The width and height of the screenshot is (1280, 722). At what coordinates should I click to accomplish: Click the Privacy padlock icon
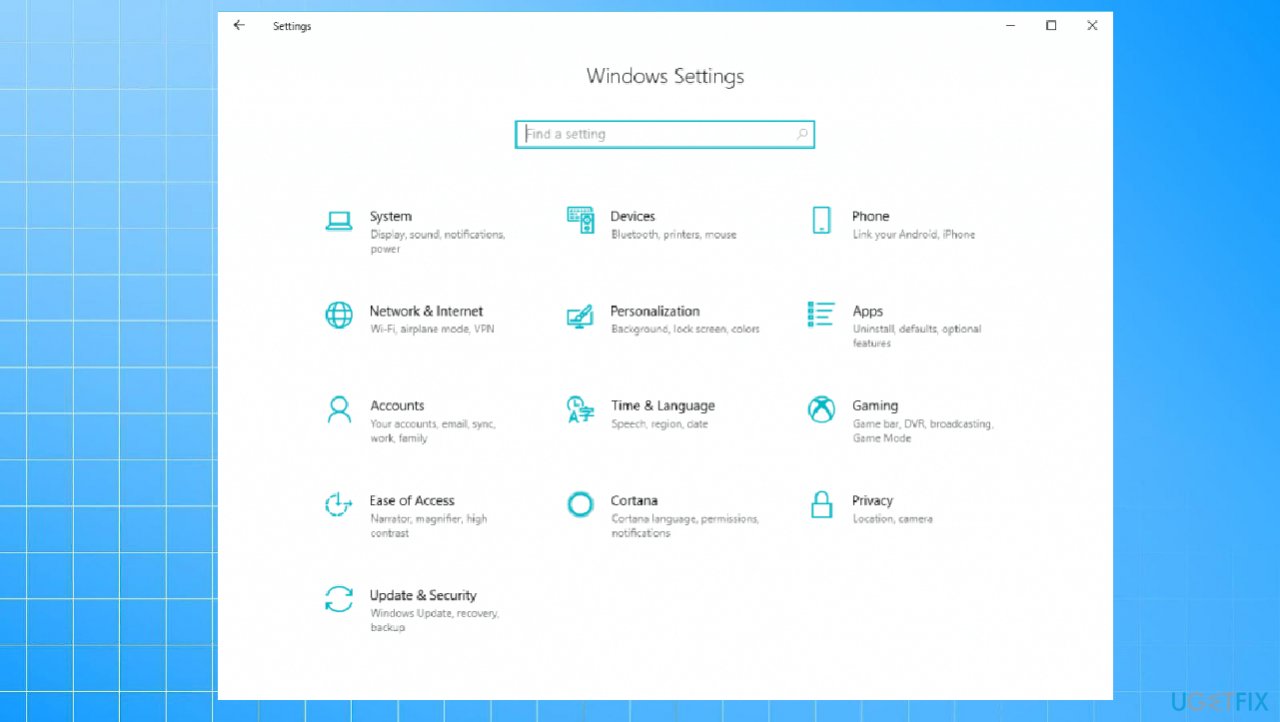820,505
